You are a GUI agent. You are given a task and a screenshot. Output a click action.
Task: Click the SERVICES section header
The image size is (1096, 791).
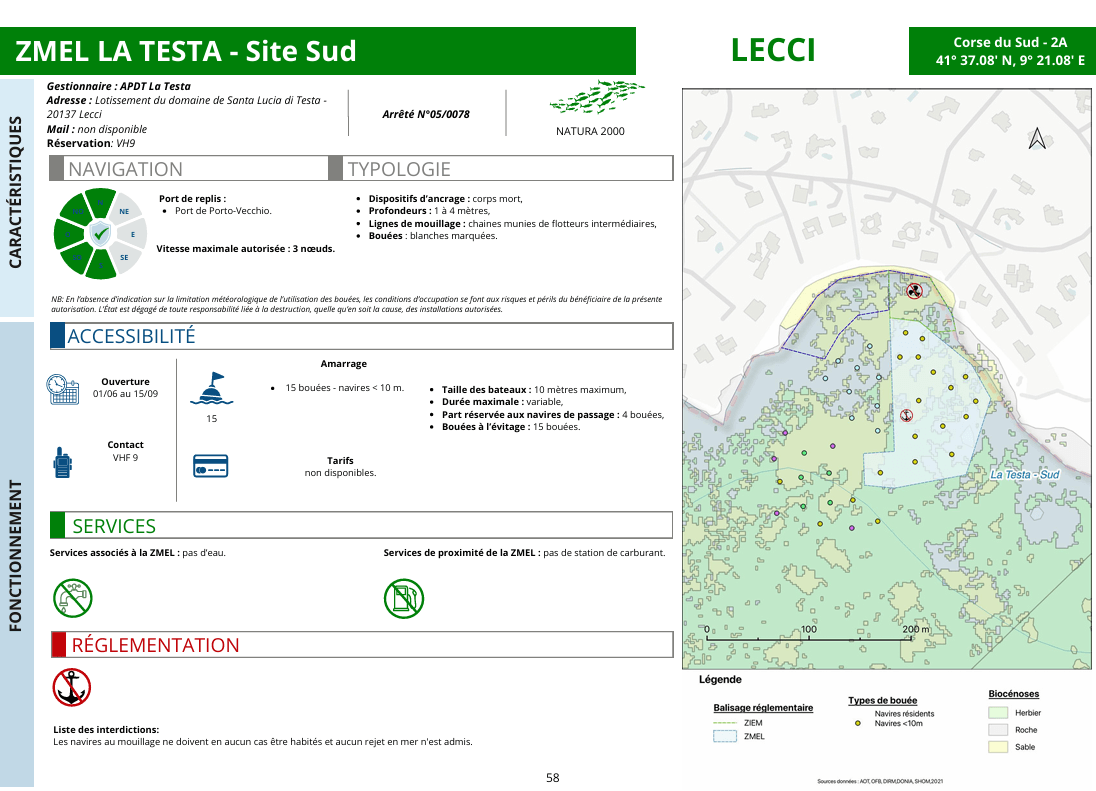(x=361, y=525)
